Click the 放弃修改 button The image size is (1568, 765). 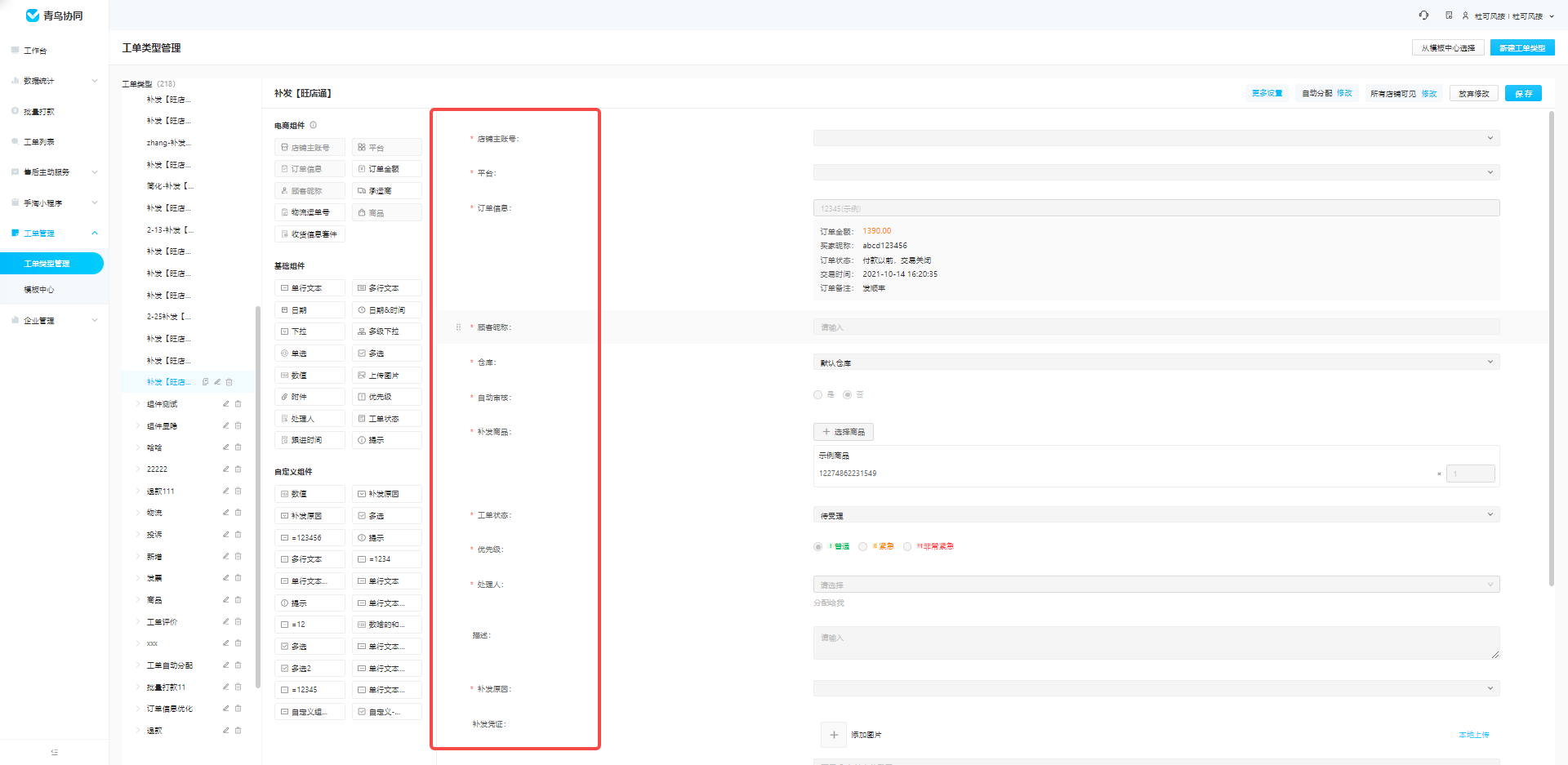[x=1473, y=94]
